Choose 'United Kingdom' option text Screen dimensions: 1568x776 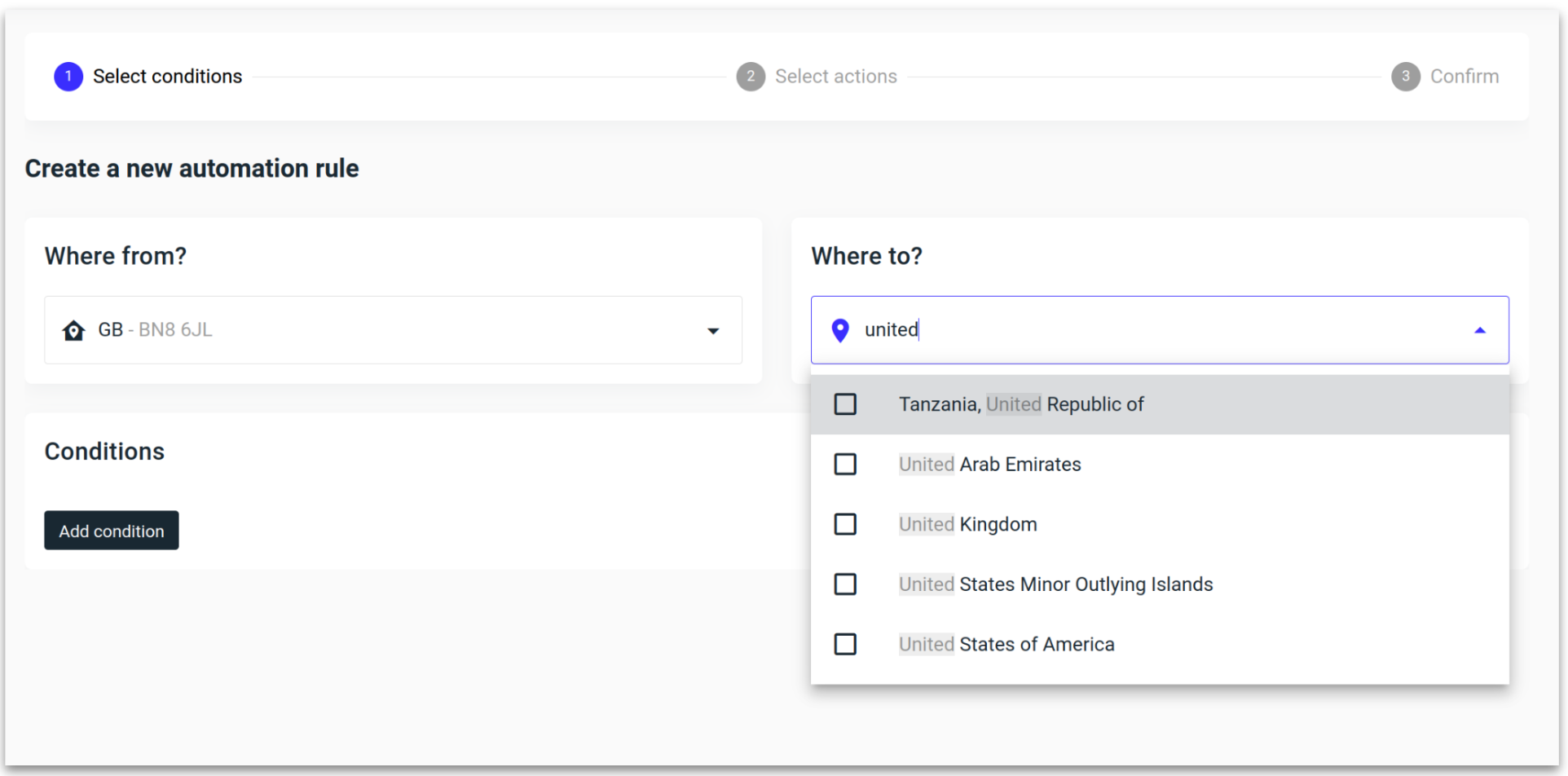coord(968,524)
